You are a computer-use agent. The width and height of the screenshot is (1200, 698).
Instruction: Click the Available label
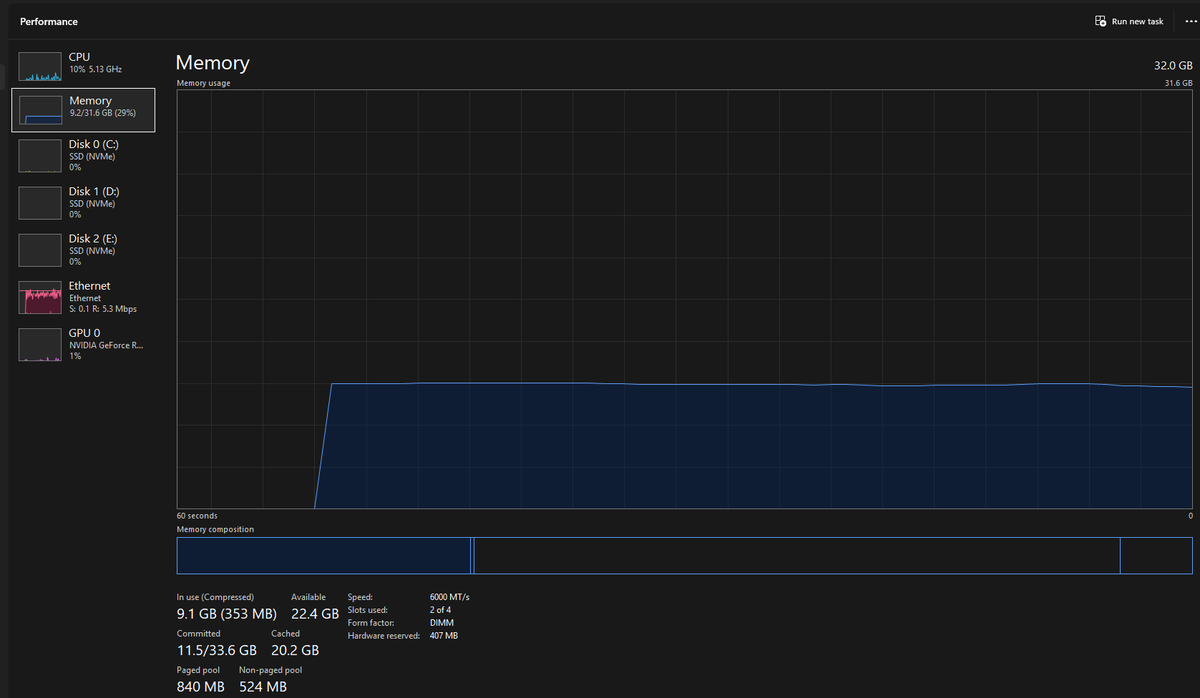point(308,597)
